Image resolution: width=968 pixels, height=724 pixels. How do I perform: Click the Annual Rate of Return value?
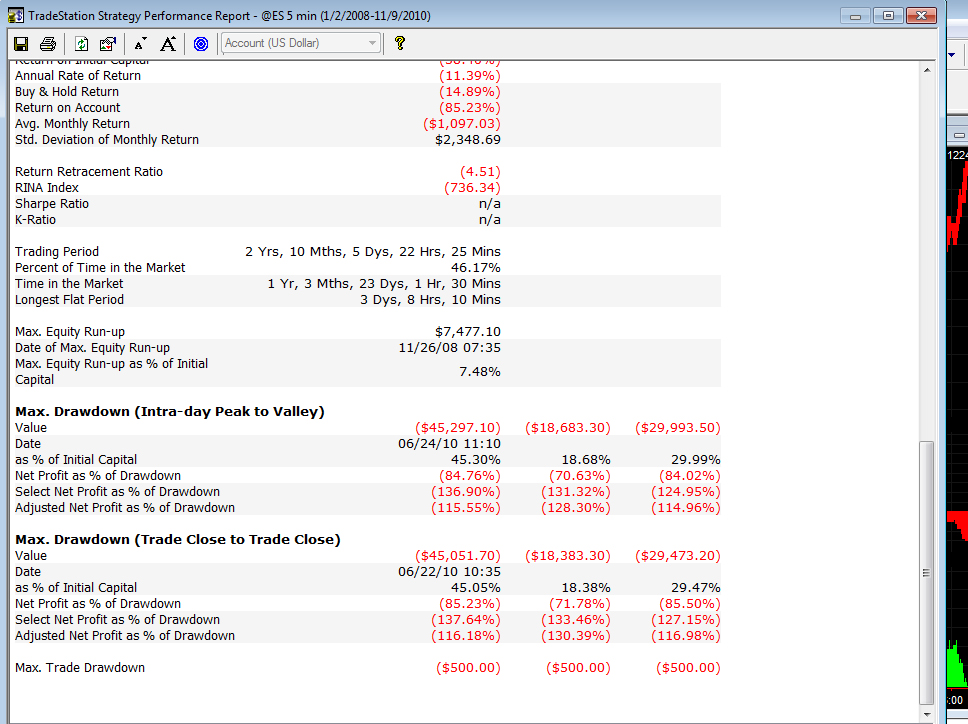pyautogui.click(x=470, y=76)
